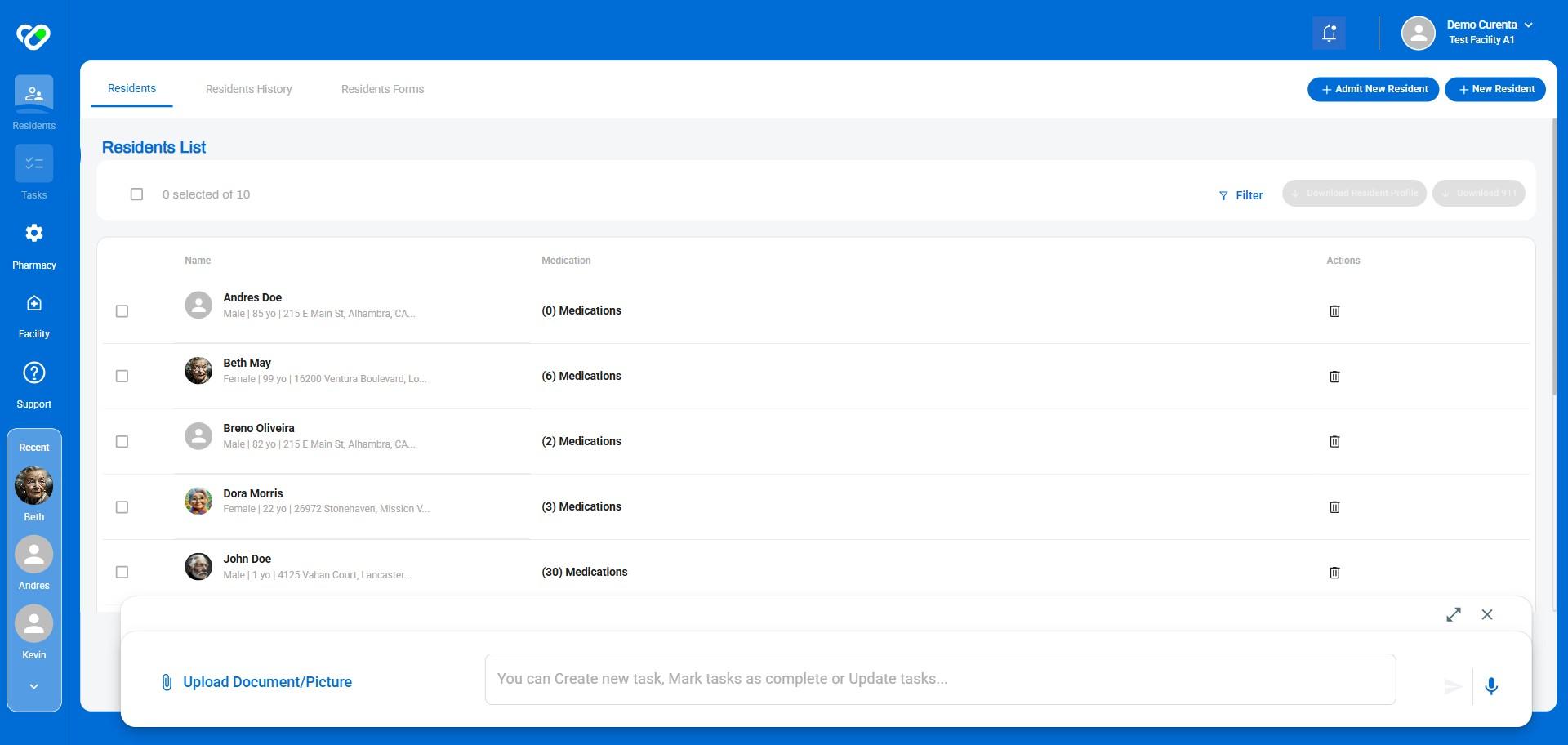Viewport: 1568px width, 745px height.
Task: Focus the task assistant message field
Action: (x=940, y=680)
